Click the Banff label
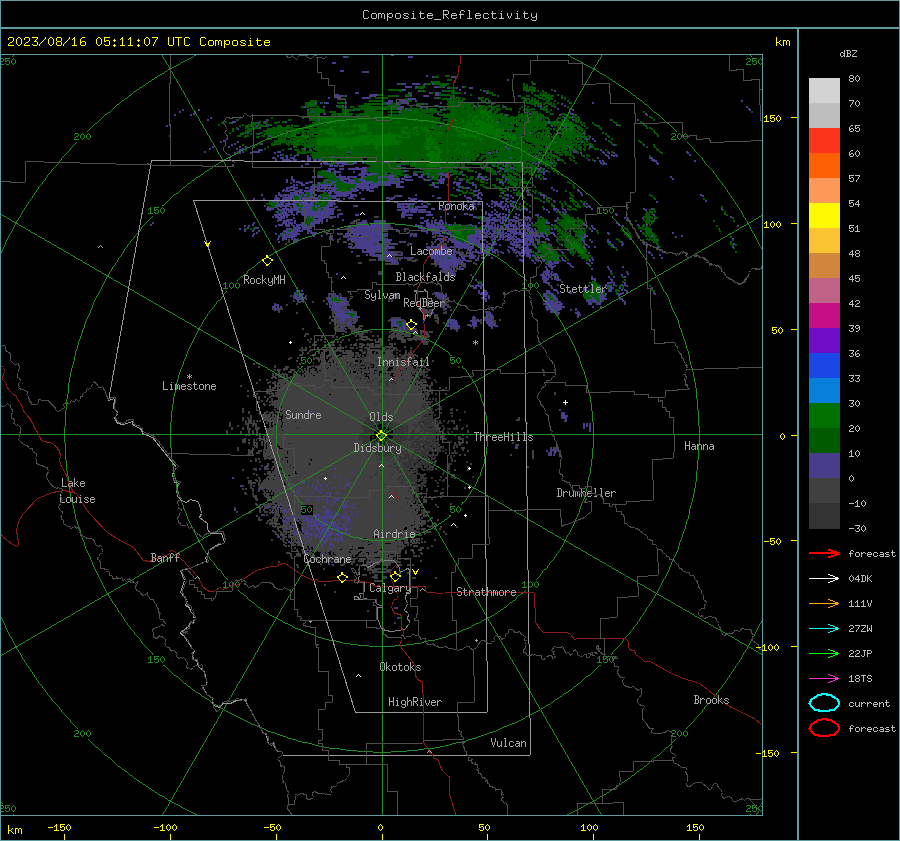The height and width of the screenshot is (841, 900). tap(165, 557)
